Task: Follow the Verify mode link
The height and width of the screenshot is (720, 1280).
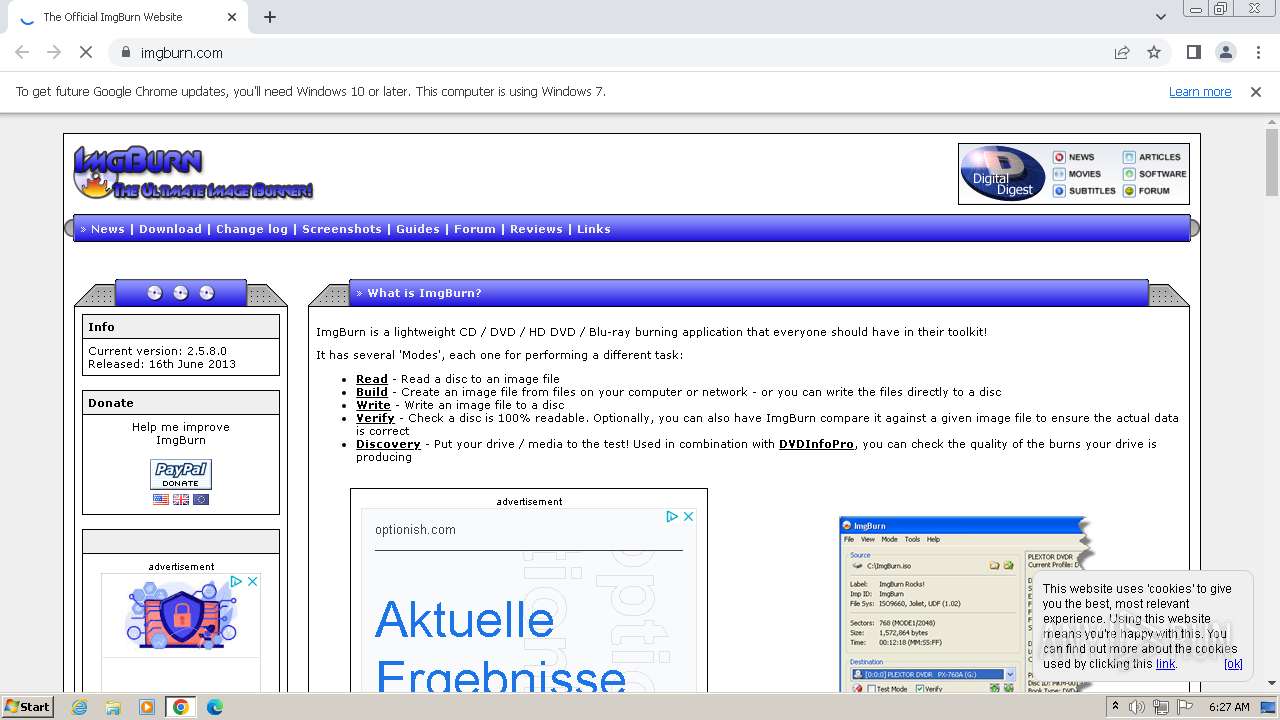Action: tap(375, 418)
